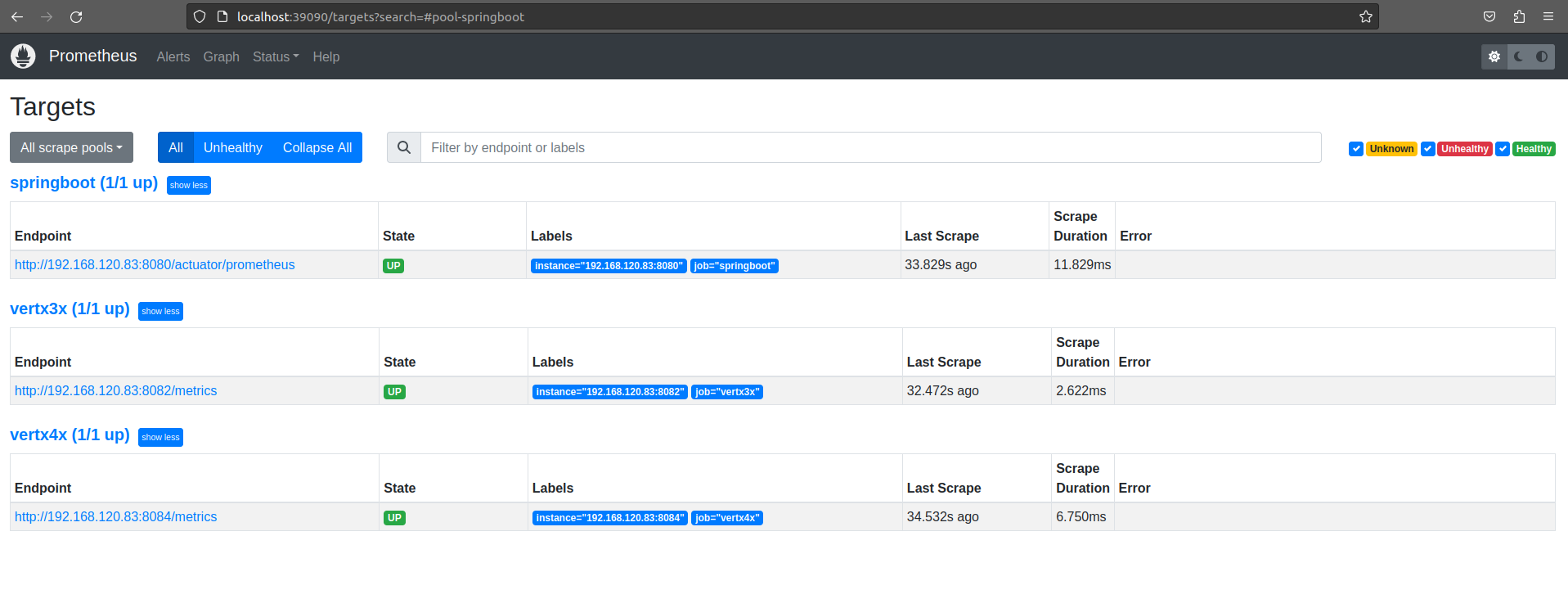
Task: Click the springboot (1/1 up) heading link
Action: (83, 182)
